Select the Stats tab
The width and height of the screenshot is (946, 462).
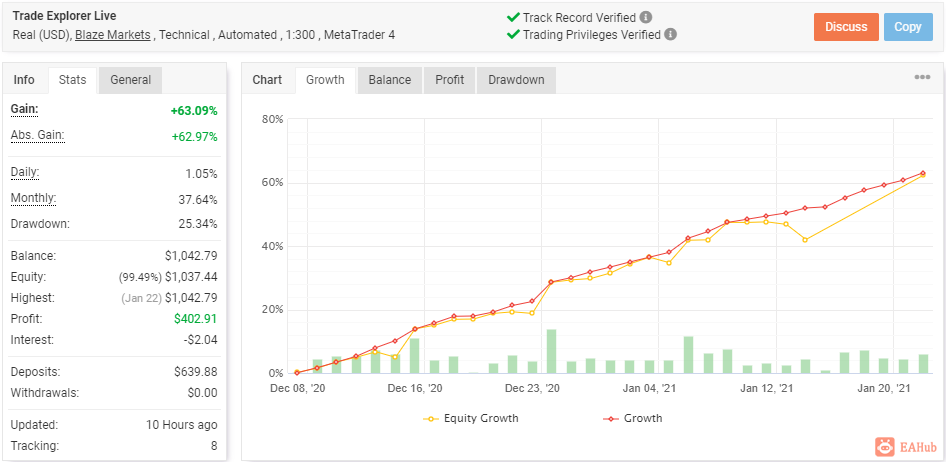[72, 80]
